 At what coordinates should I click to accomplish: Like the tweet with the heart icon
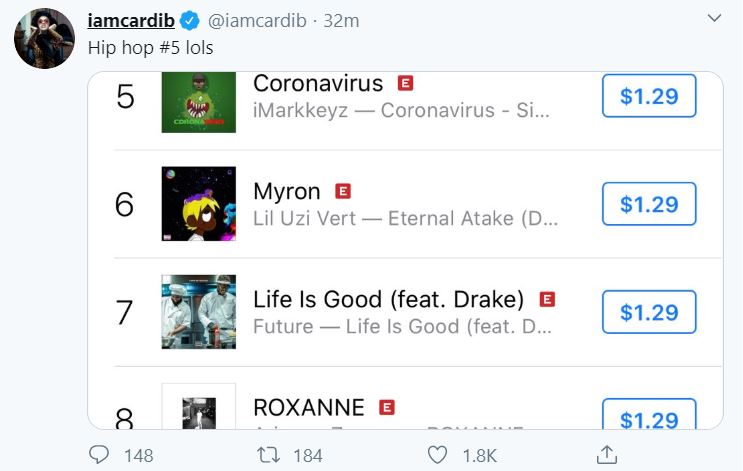pyautogui.click(x=437, y=455)
